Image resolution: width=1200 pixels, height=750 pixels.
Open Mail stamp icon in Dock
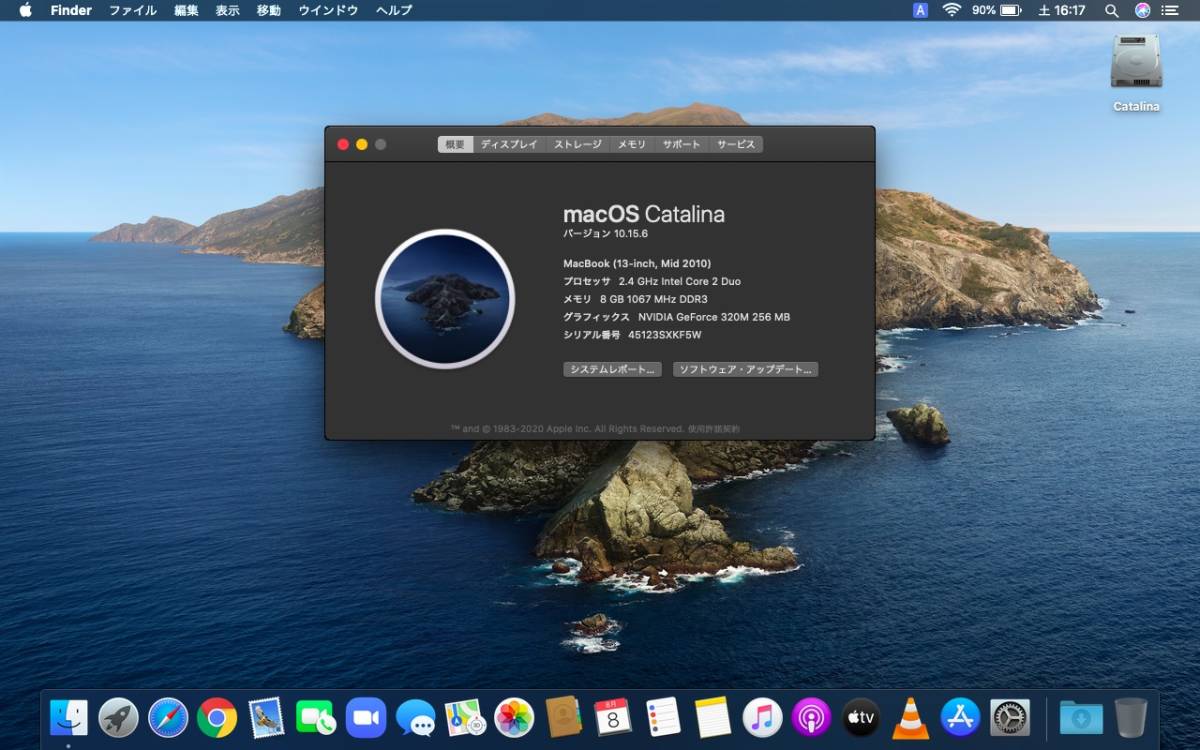coord(267,717)
